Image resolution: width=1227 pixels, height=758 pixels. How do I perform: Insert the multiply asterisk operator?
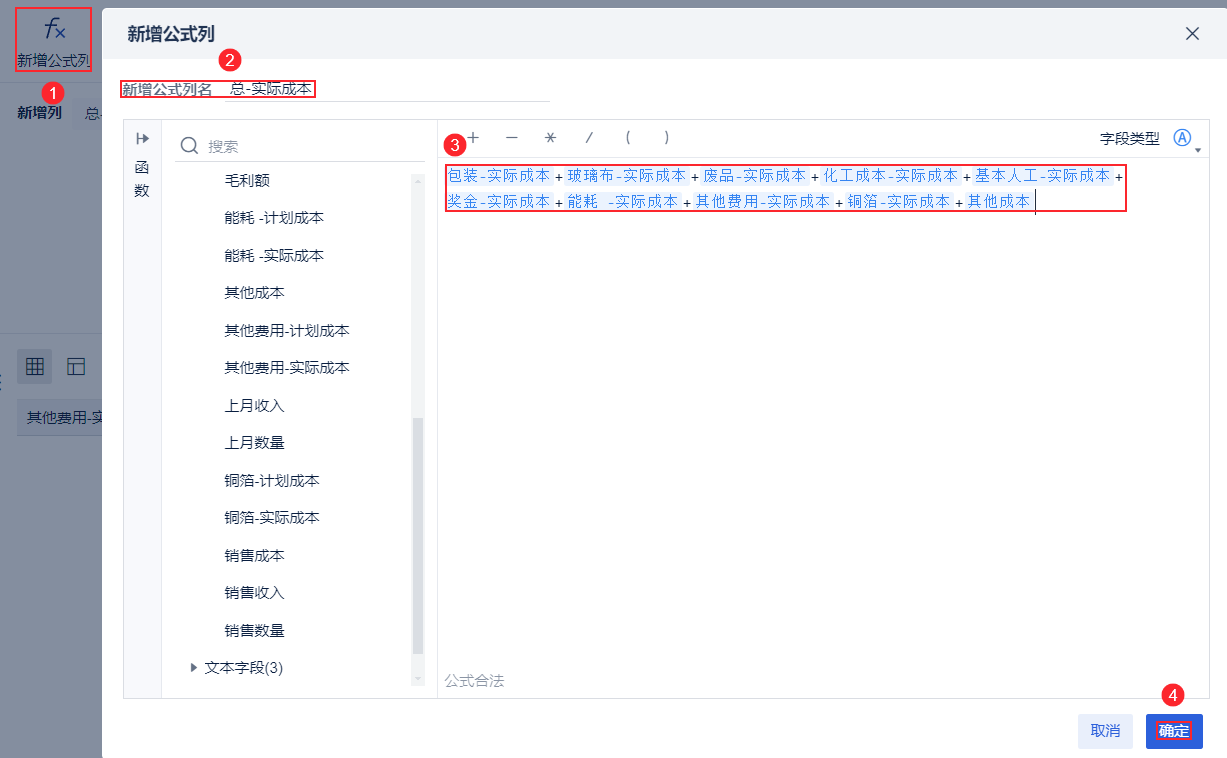(550, 138)
